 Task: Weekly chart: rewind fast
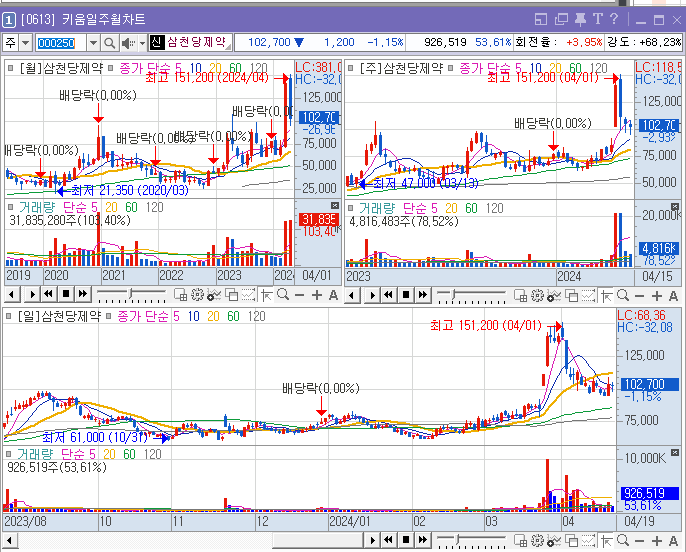coord(388,295)
